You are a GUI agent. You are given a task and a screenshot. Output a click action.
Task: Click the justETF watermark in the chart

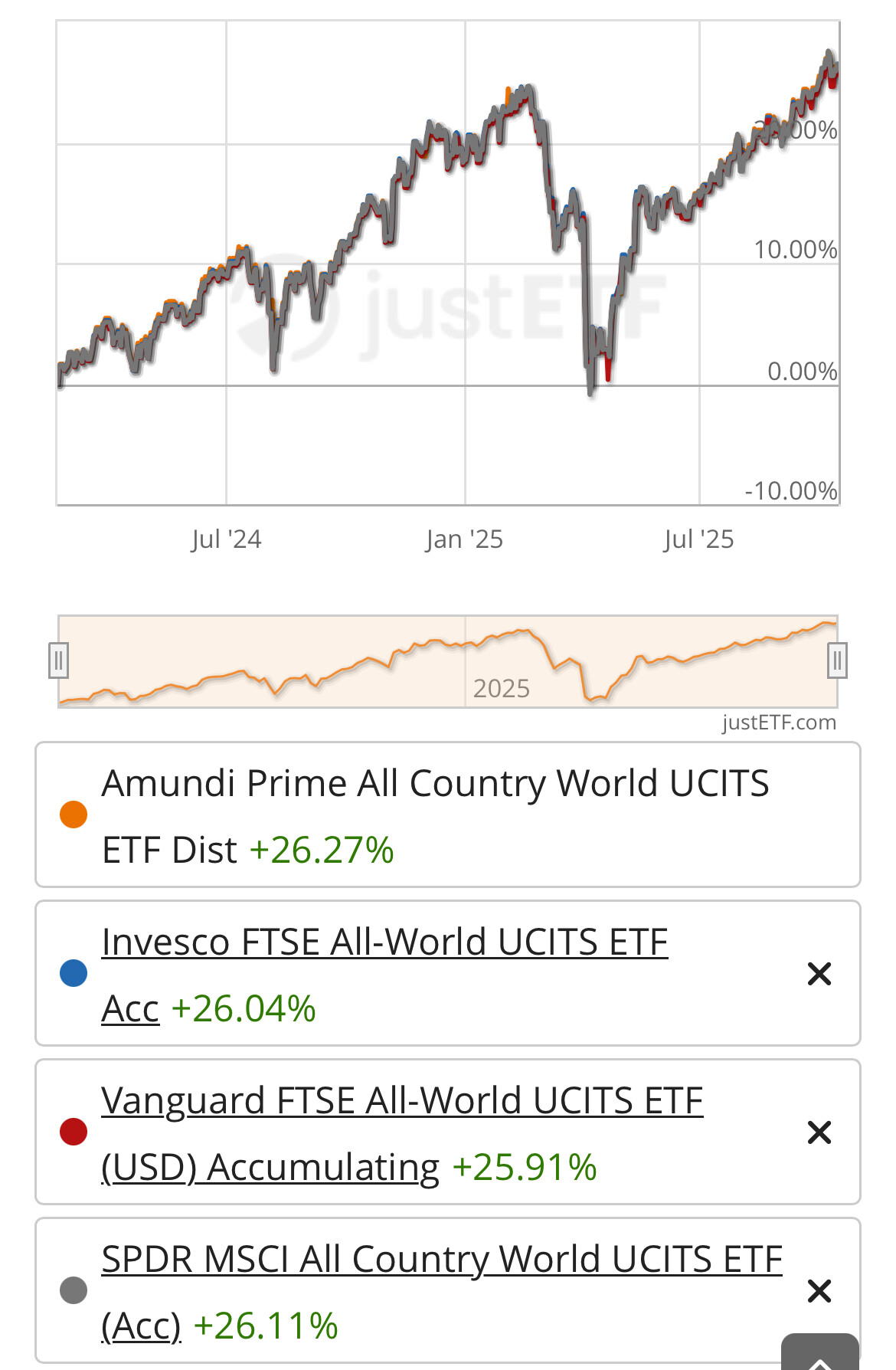click(x=452, y=306)
